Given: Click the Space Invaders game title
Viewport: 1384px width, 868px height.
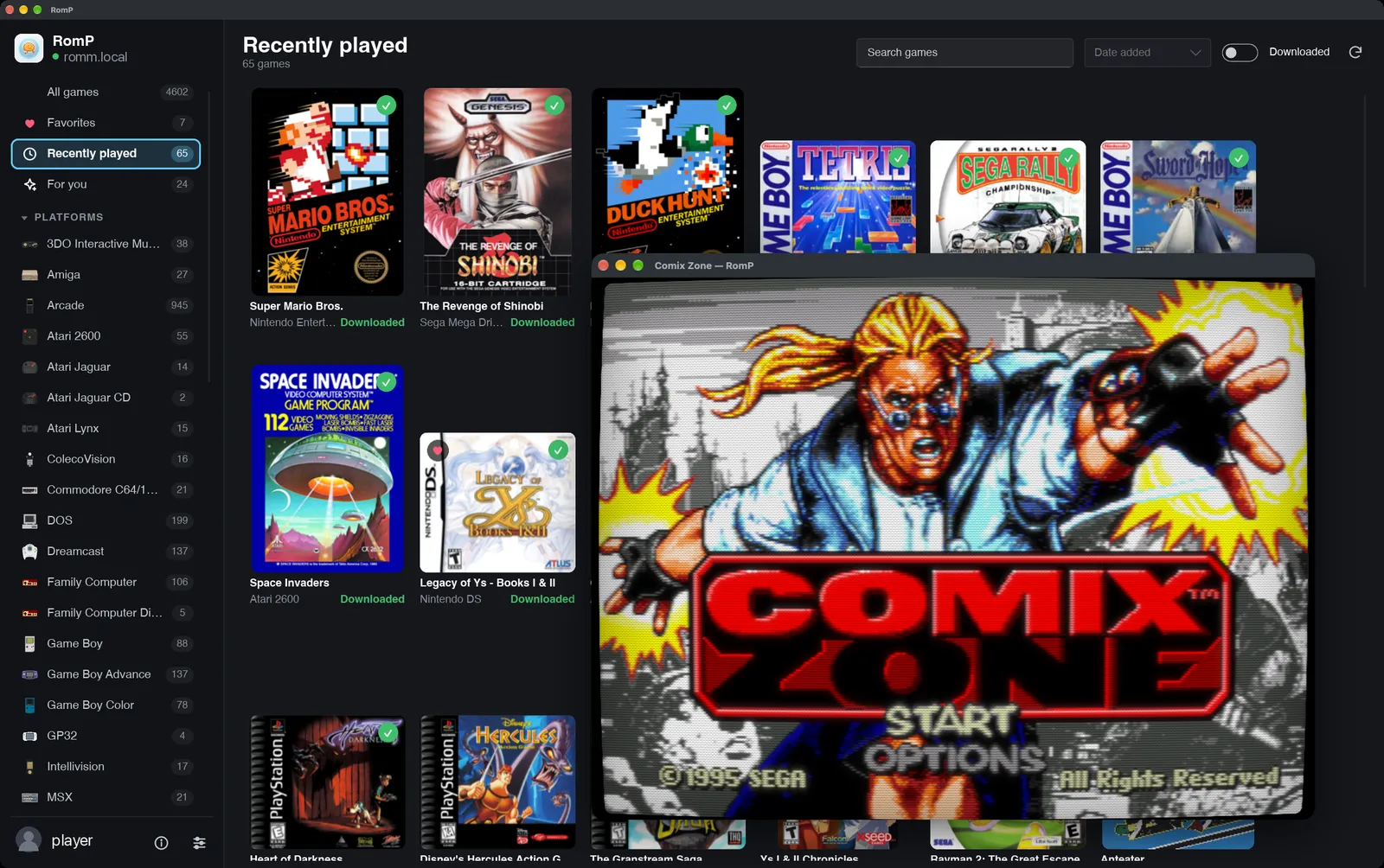Looking at the screenshot, I should click(x=290, y=583).
